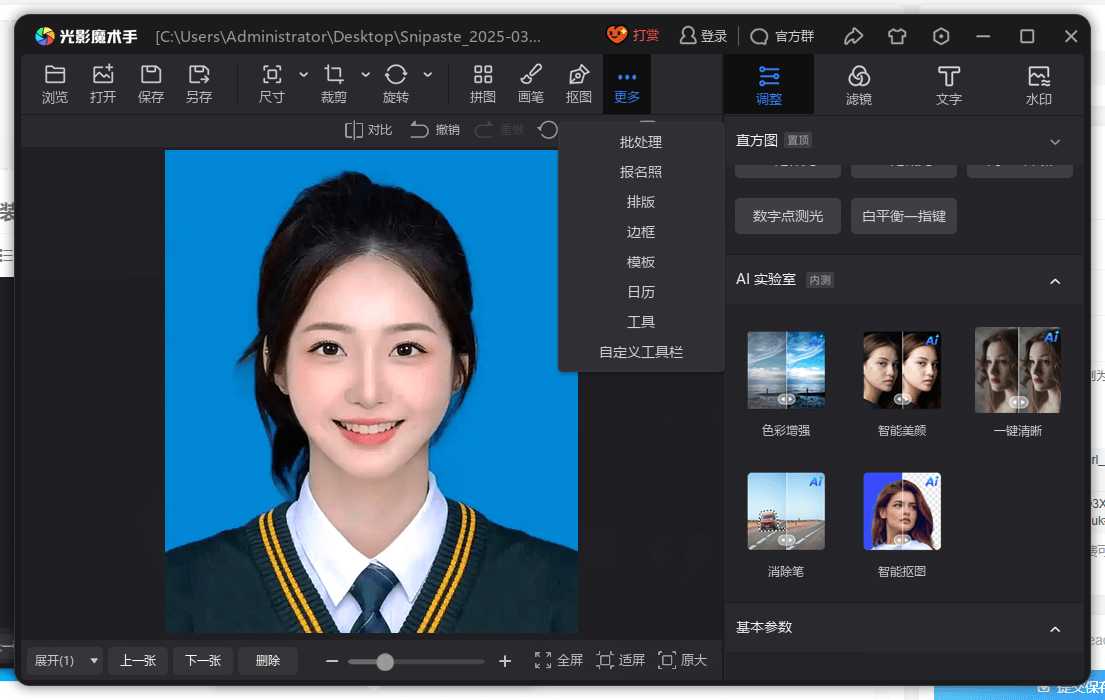1105x700 pixels.
Task: Select 批处理 from the 更多 menu
Action: [640, 142]
